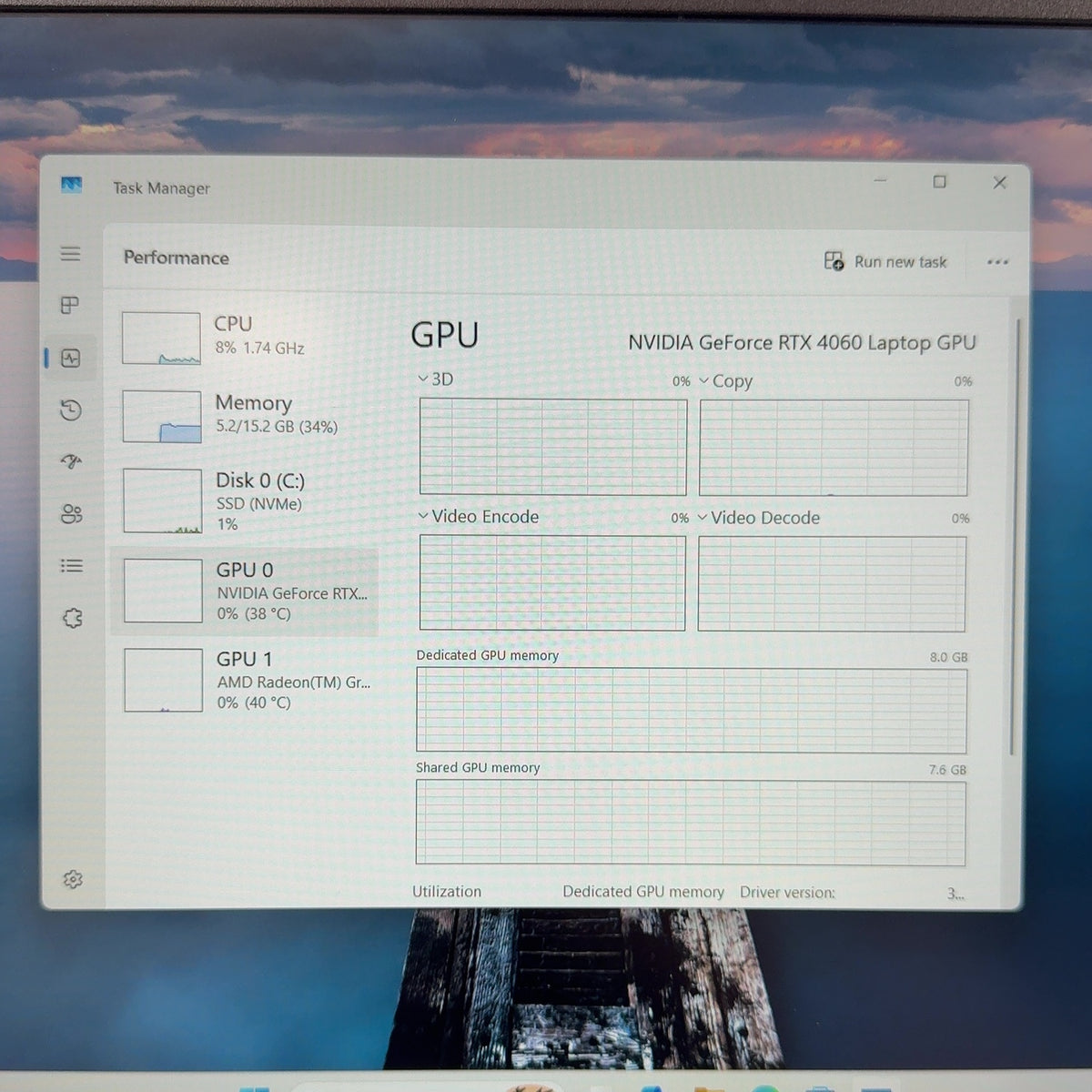This screenshot has height=1092, width=1092.
Task: Click the "5.2/15.2 GB (34%)" memory text
Action: (x=277, y=426)
